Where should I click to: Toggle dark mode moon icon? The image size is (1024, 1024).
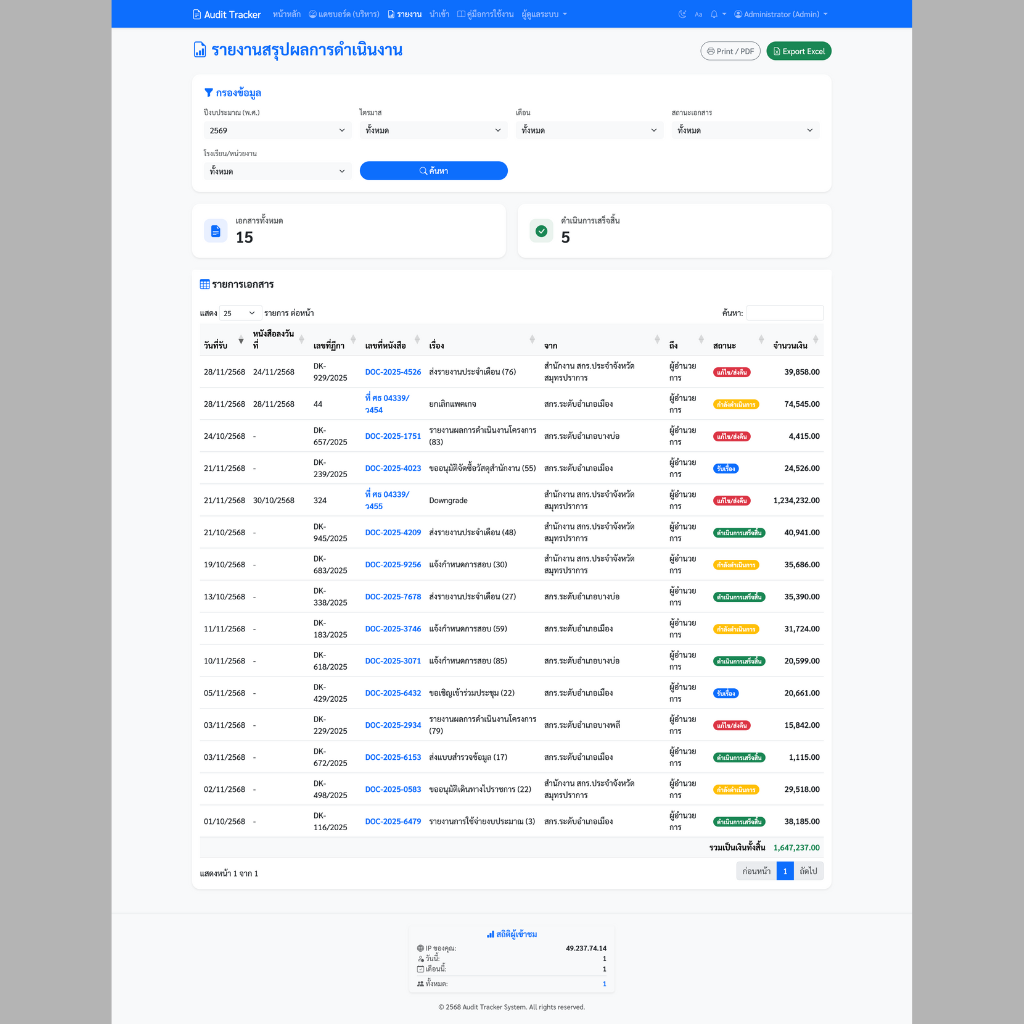pyautogui.click(x=682, y=14)
